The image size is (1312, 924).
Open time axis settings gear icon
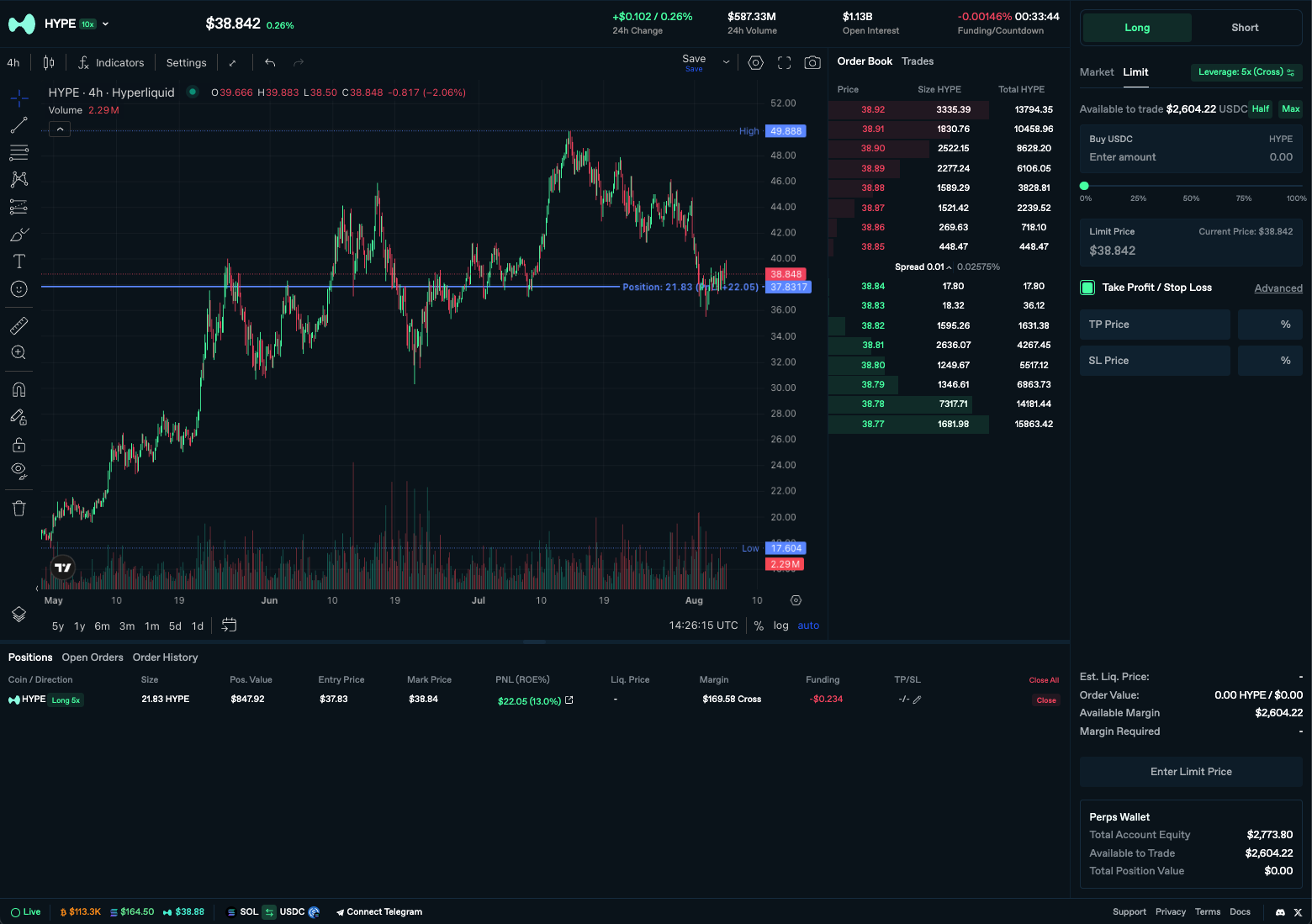[x=796, y=600]
